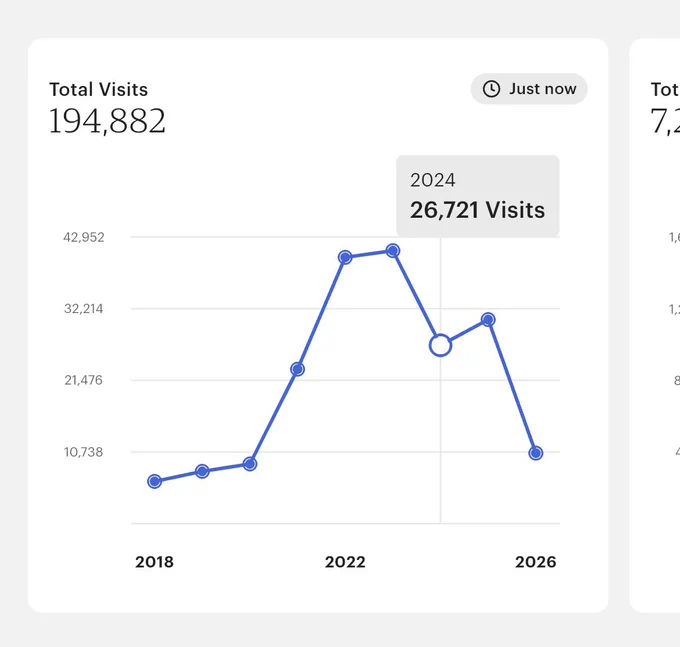The width and height of the screenshot is (680, 647).
Task: Click the 21,476 y-axis label
Action: 84,380
